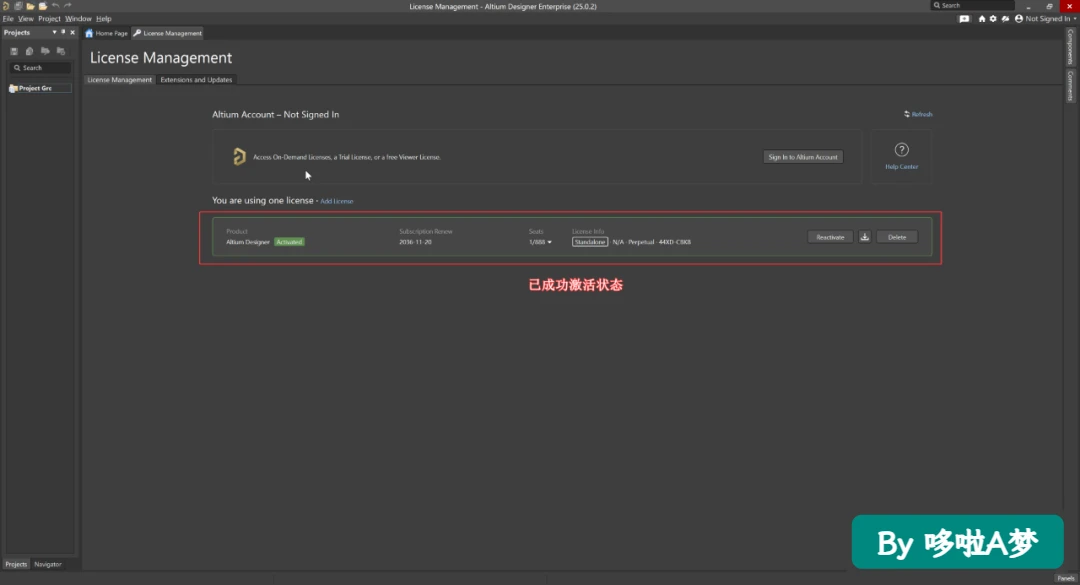This screenshot has height=585, width=1080.
Task: Select the License Management document tab
Action: click(x=167, y=33)
